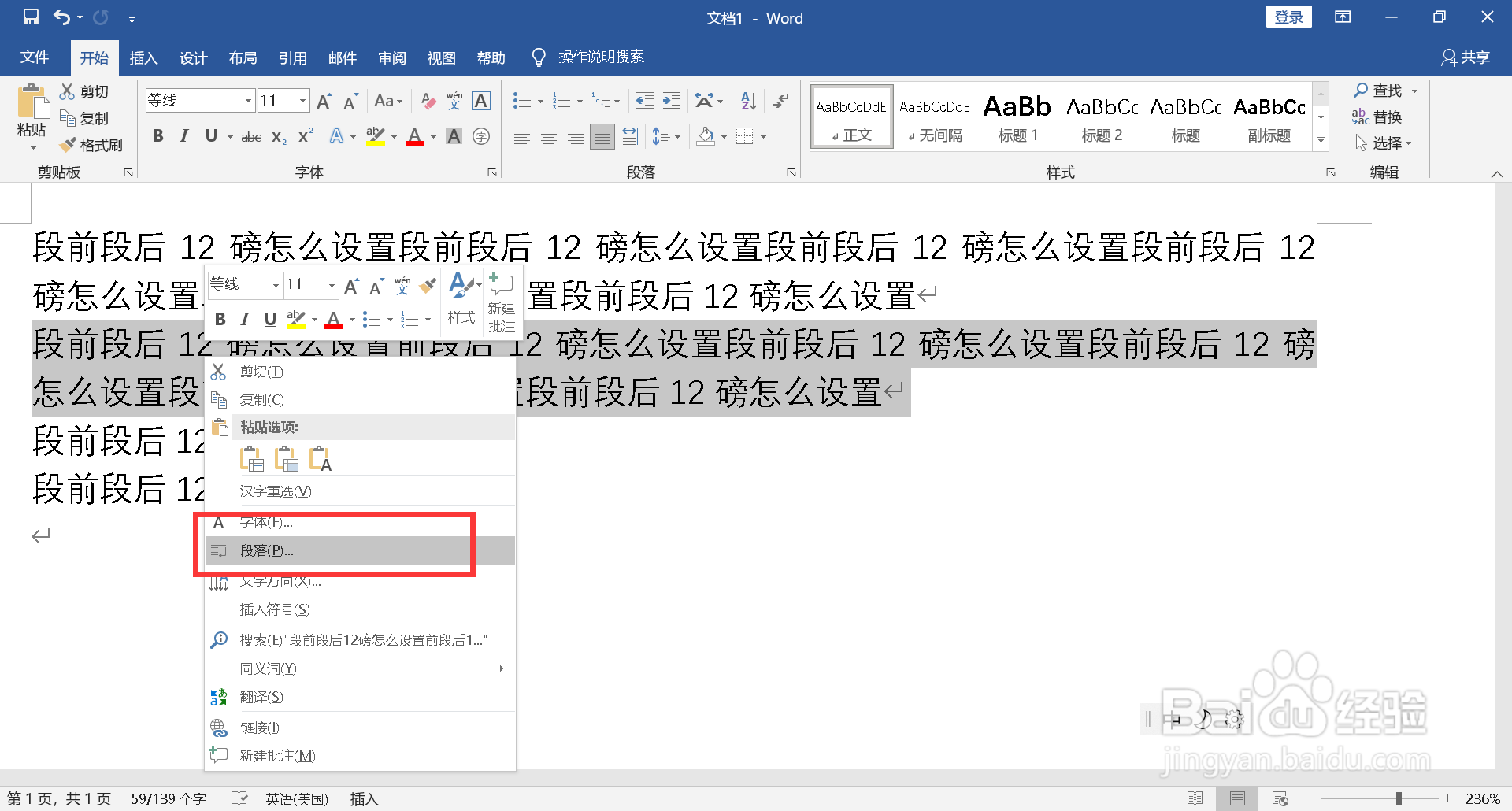Open the File 文件 tab
The width and height of the screenshot is (1512, 811).
[35, 57]
